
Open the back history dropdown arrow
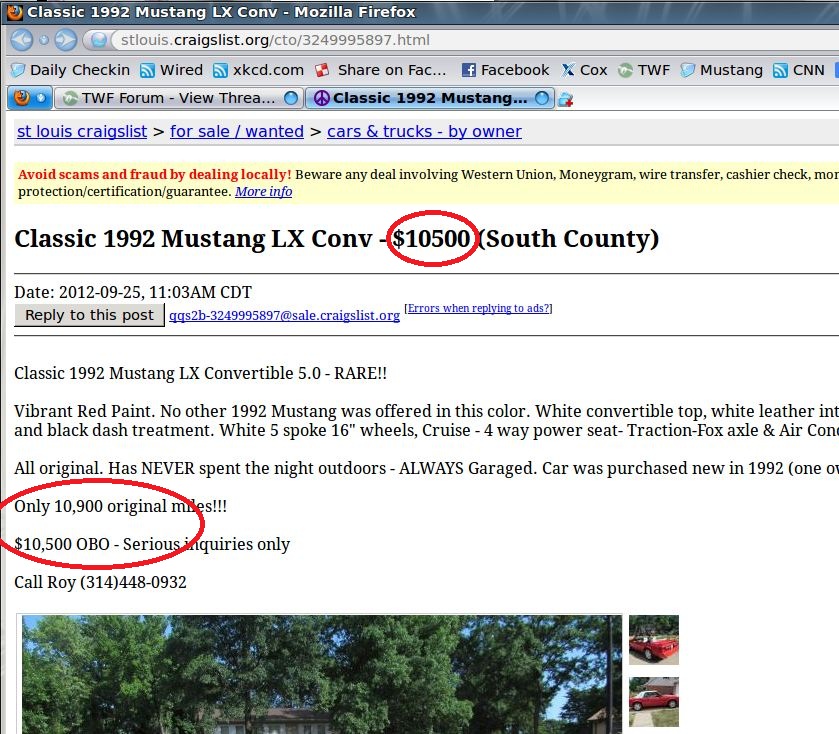[x=43, y=41]
